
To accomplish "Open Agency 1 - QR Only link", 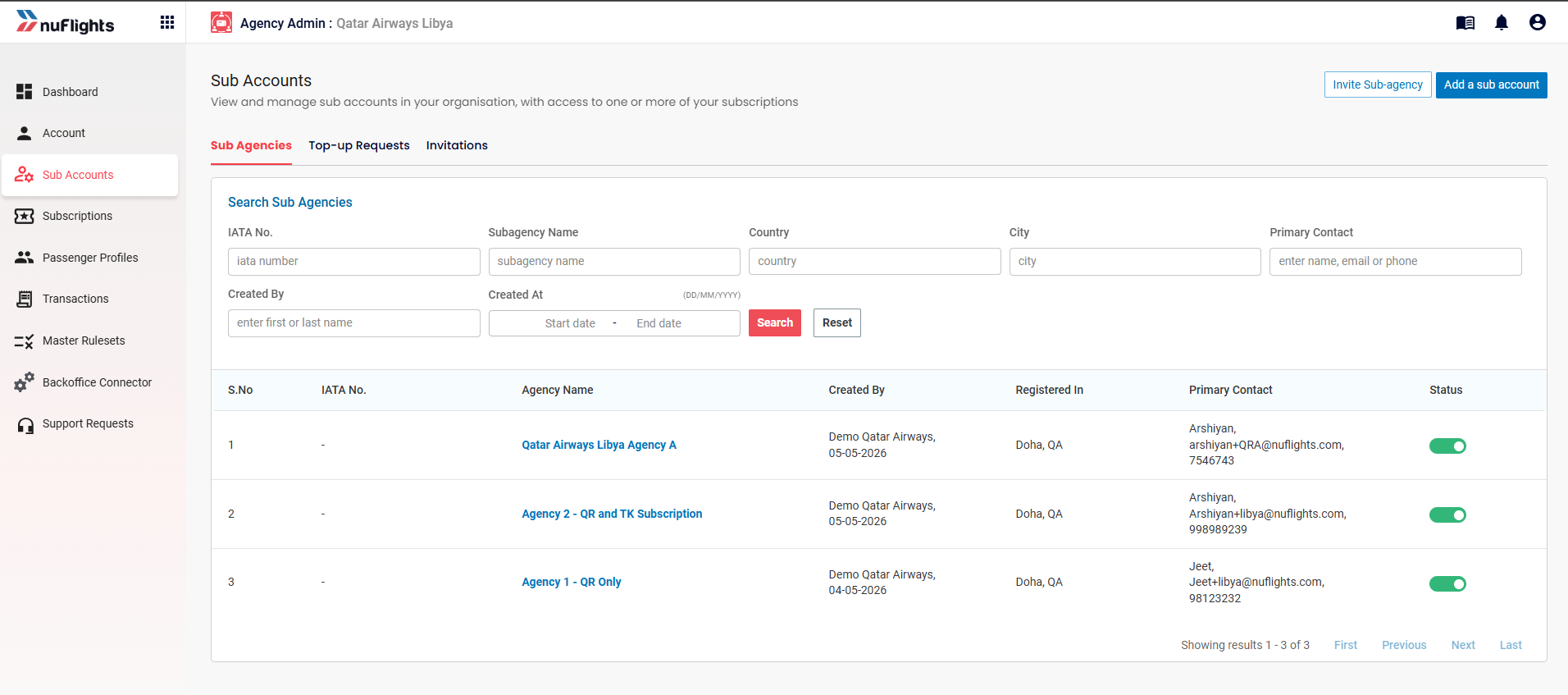I will click(x=572, y=582).
